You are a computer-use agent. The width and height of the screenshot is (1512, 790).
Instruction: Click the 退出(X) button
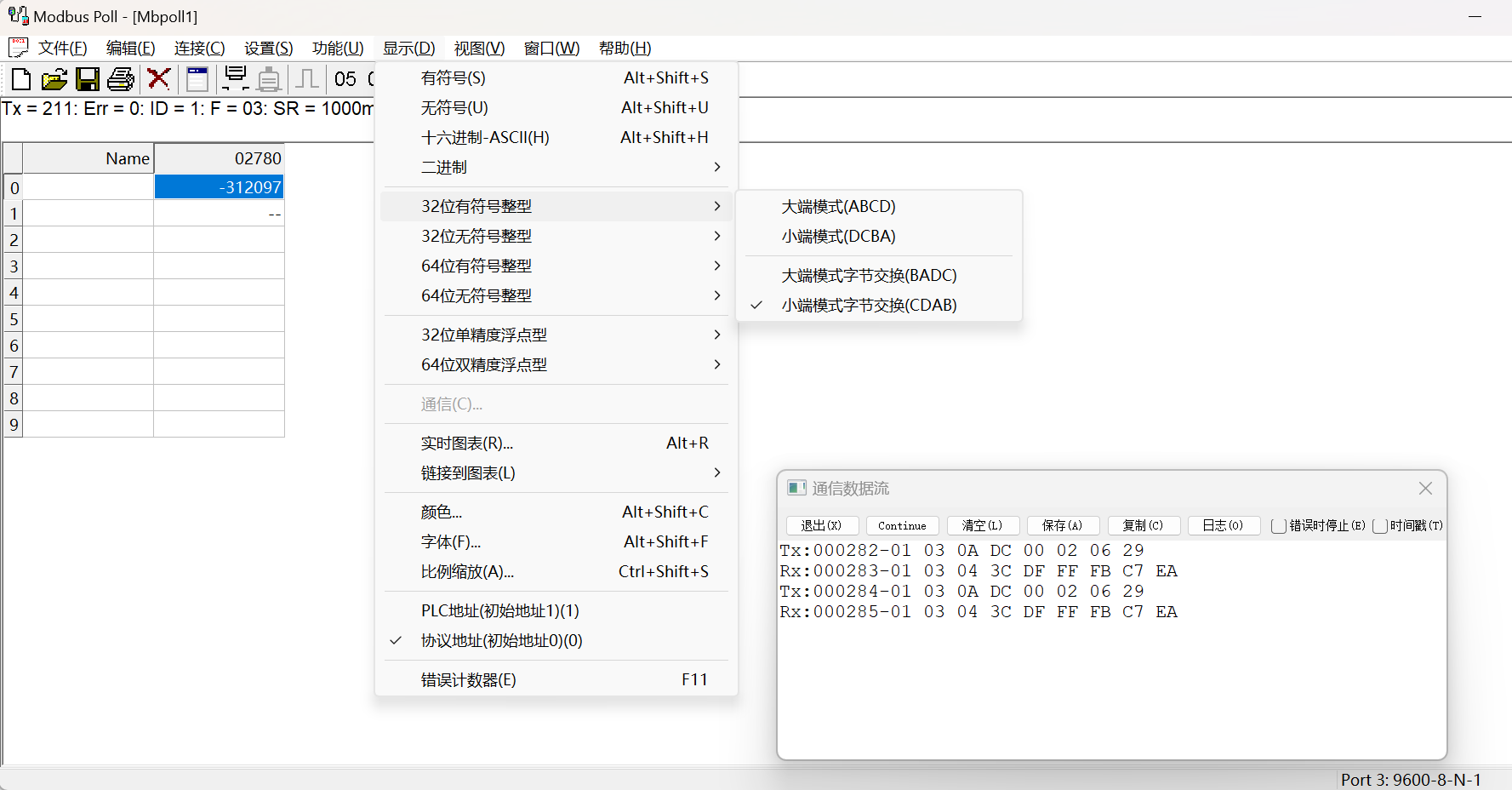tap(822, 526)
